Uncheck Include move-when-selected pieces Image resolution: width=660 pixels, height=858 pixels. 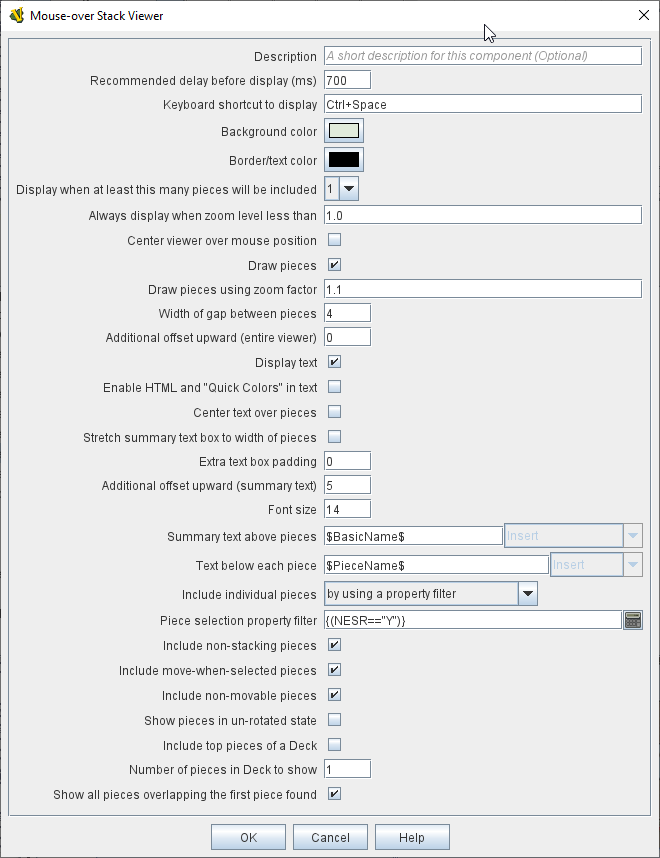point(334,670)
